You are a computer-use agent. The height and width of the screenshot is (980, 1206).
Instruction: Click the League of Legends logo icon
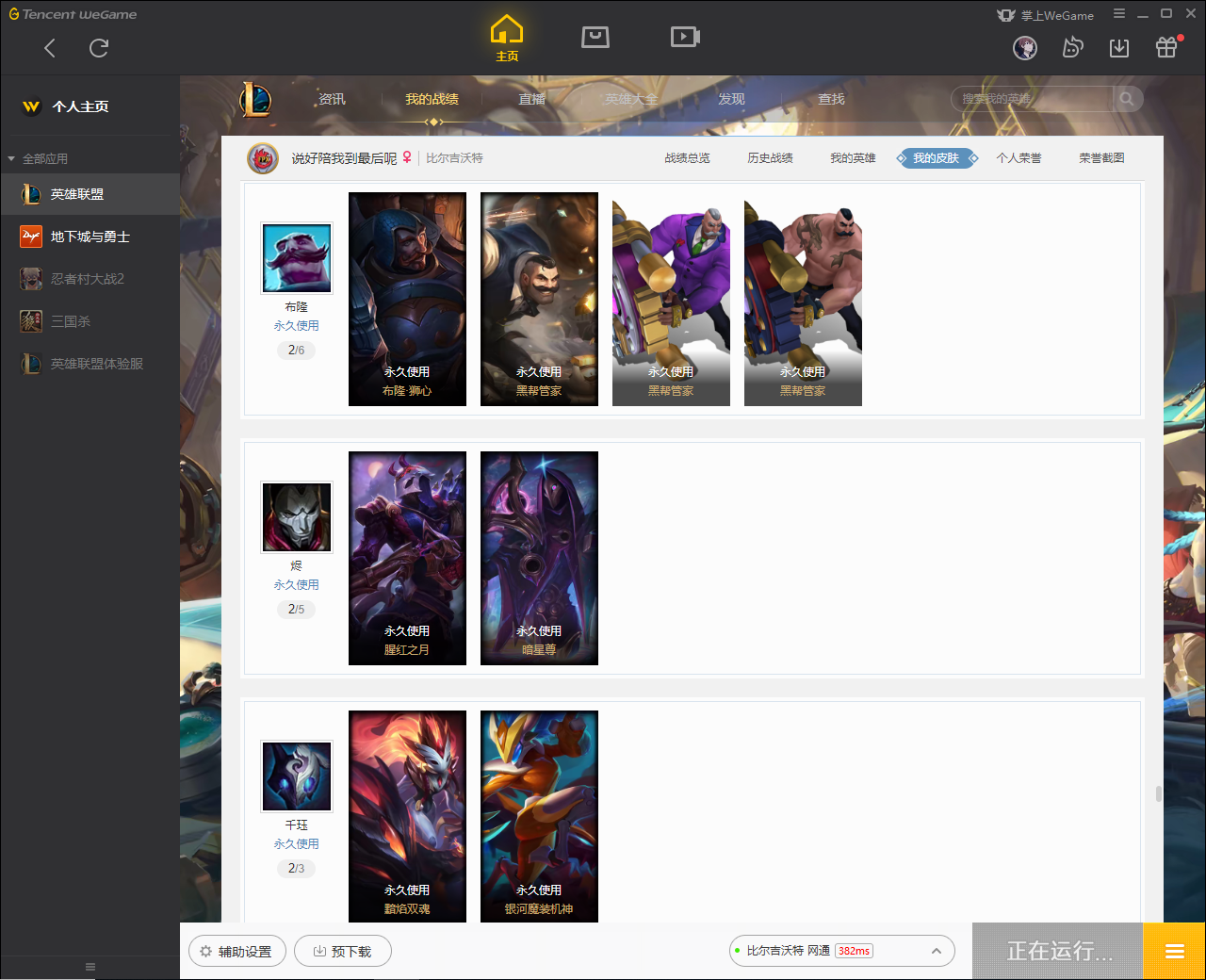click(255, 99)
